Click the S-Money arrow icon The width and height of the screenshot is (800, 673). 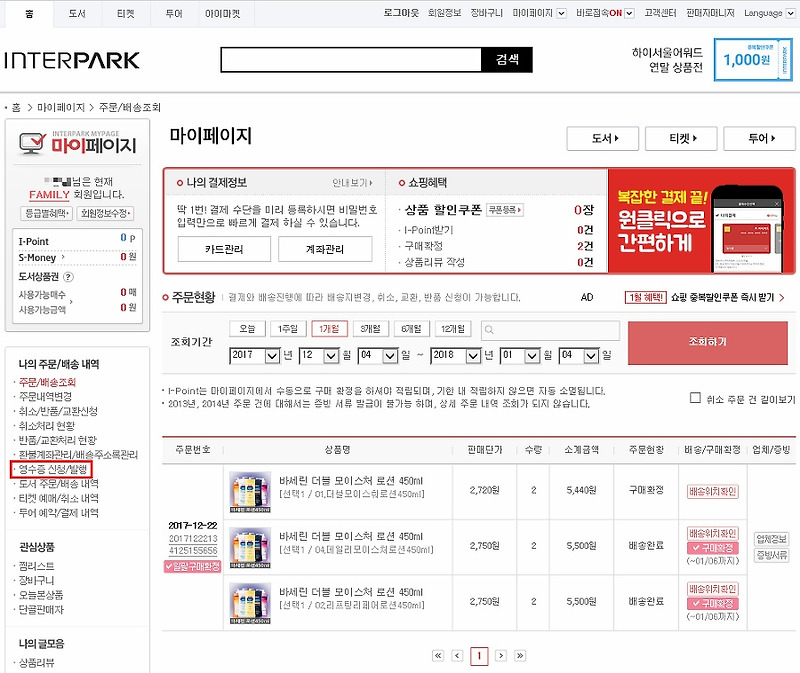coord(63,257)
